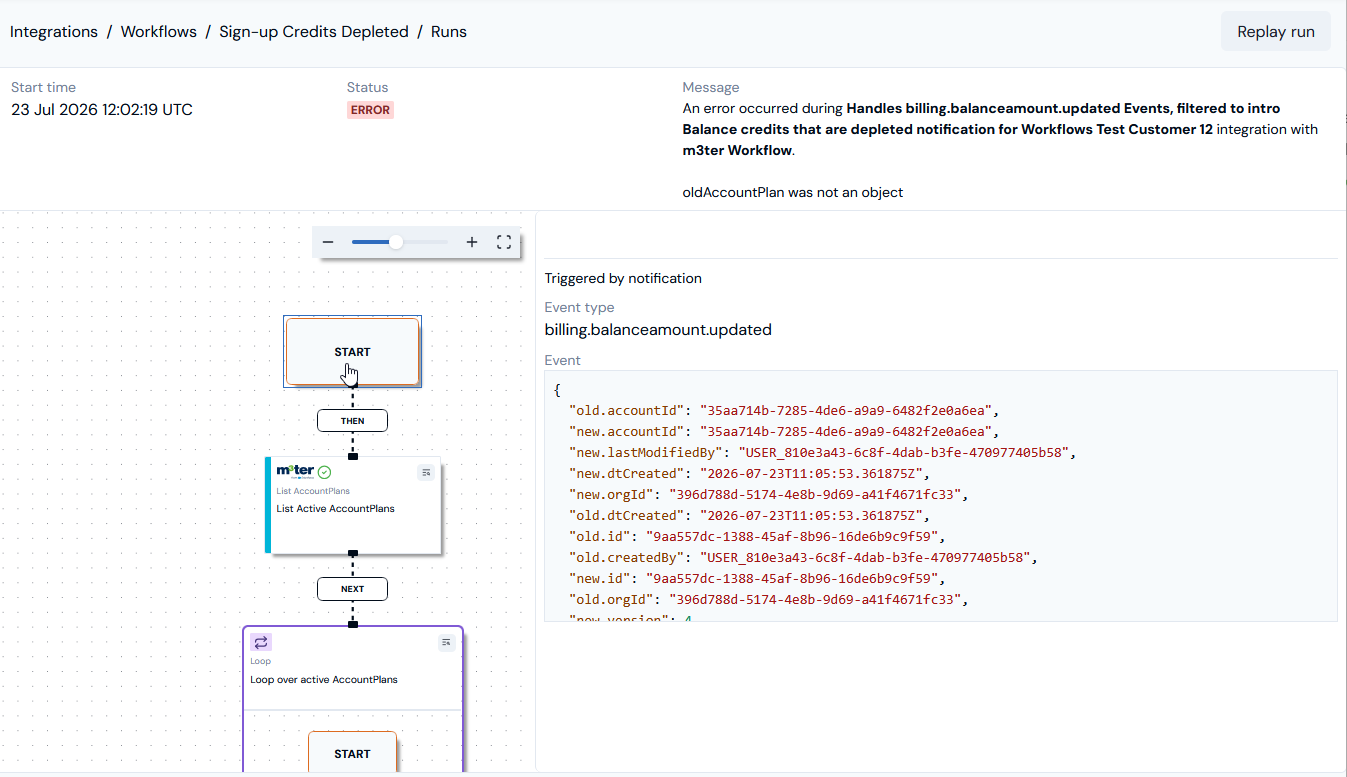Click the zoom in plus icon

tap(472, 242)
